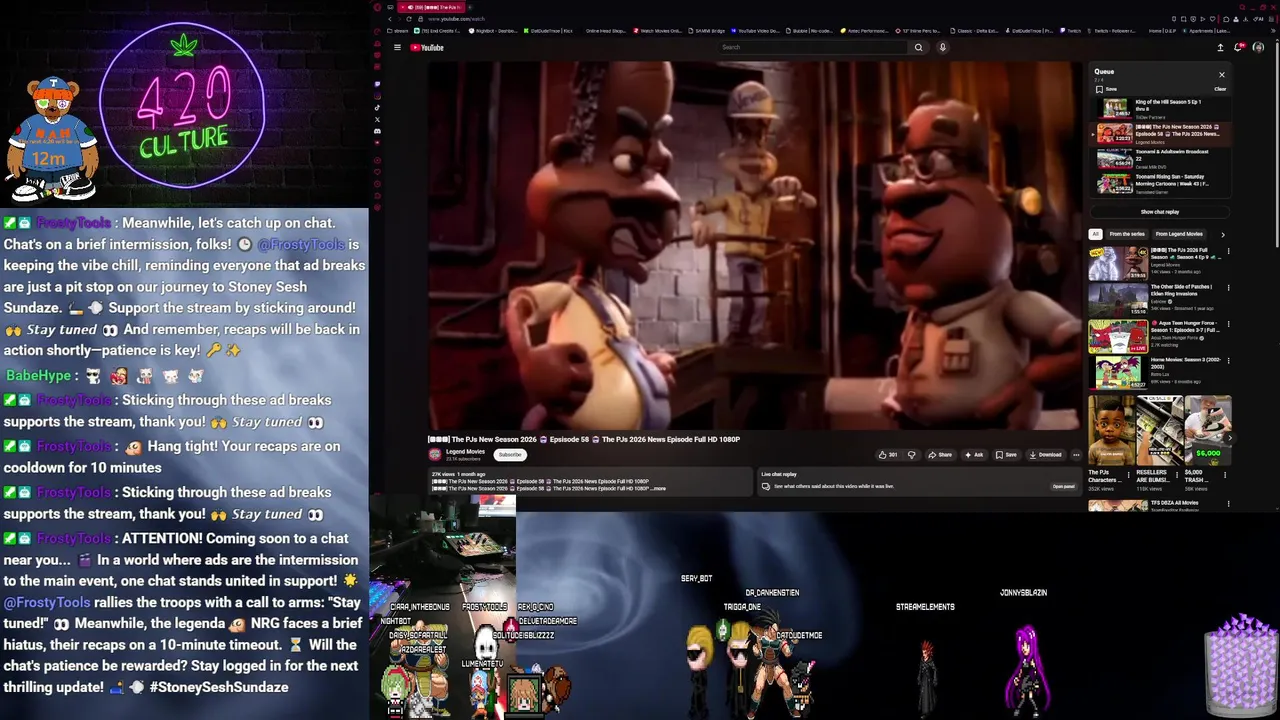Download the PJs video

pyautogui.click(x=1045, y=455)
